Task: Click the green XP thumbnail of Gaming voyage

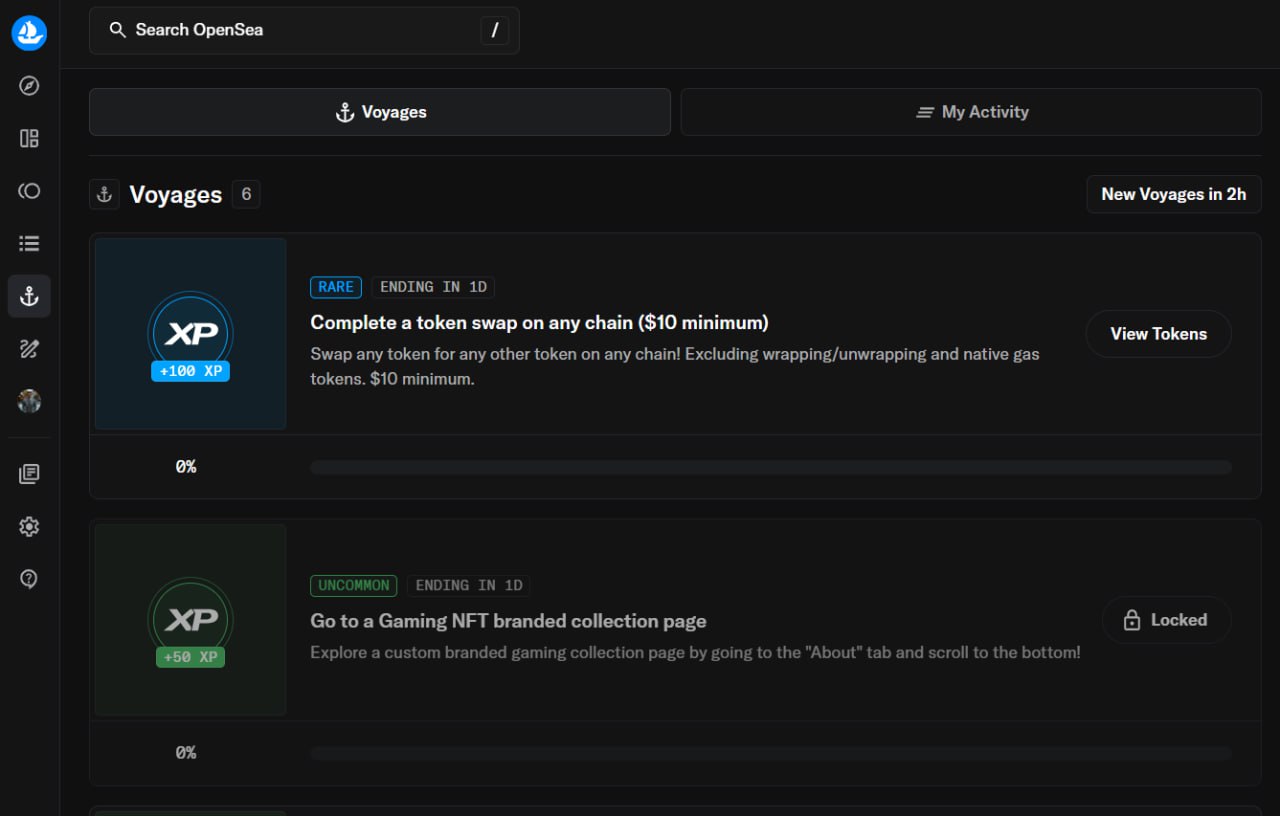Action: click(190, 620)
